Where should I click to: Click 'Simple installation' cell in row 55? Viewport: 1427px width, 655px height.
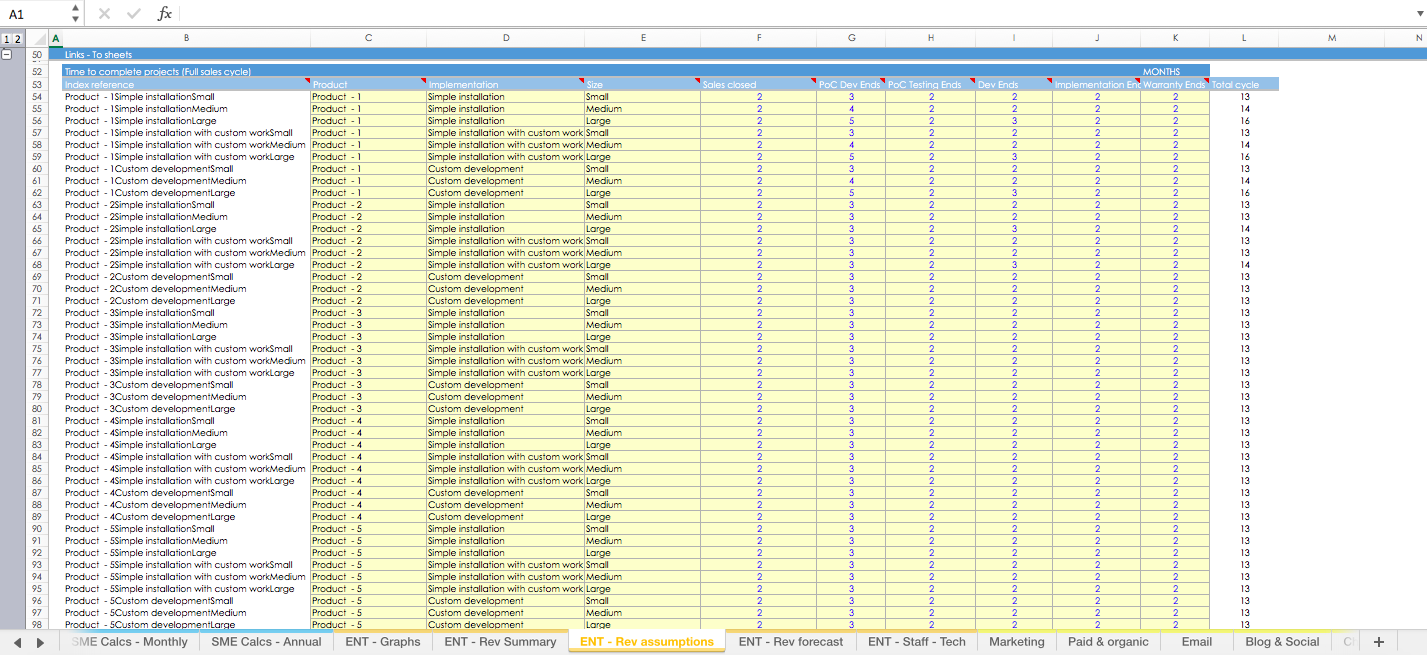click(x=505, y=109)
